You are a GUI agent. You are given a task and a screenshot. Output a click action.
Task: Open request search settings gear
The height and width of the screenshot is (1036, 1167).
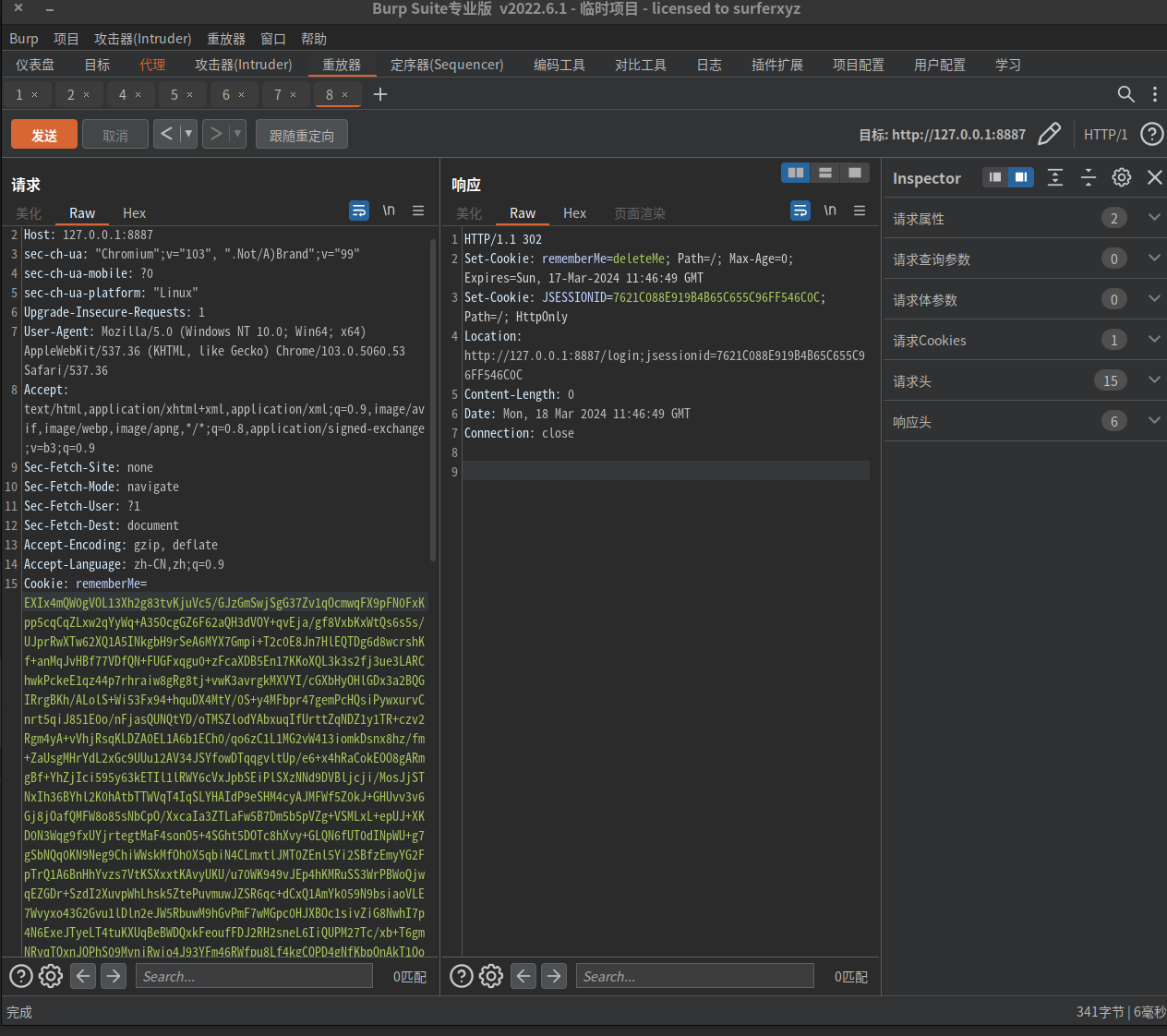coord(51,976)
